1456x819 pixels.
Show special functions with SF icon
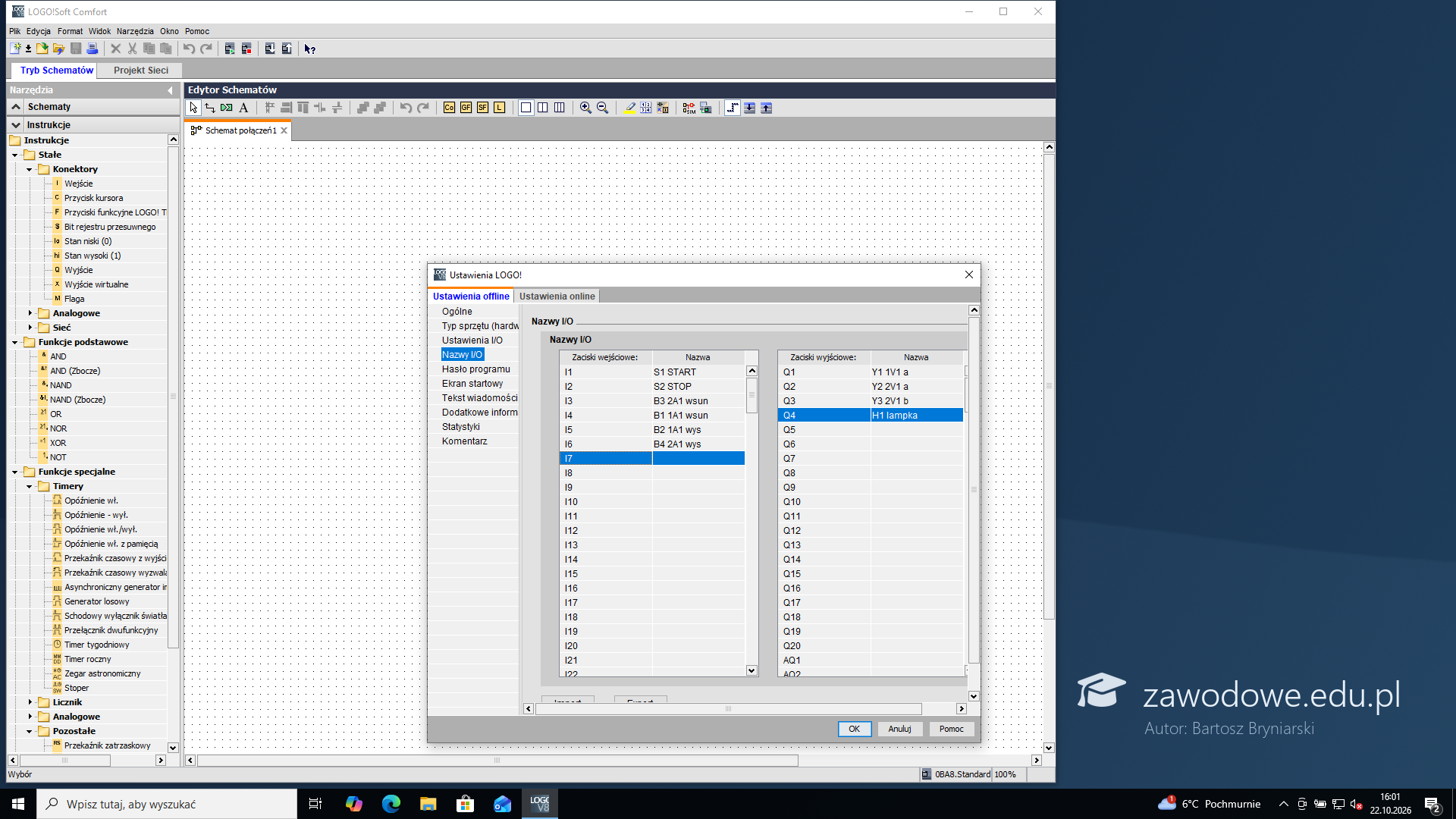pos(482,108)
